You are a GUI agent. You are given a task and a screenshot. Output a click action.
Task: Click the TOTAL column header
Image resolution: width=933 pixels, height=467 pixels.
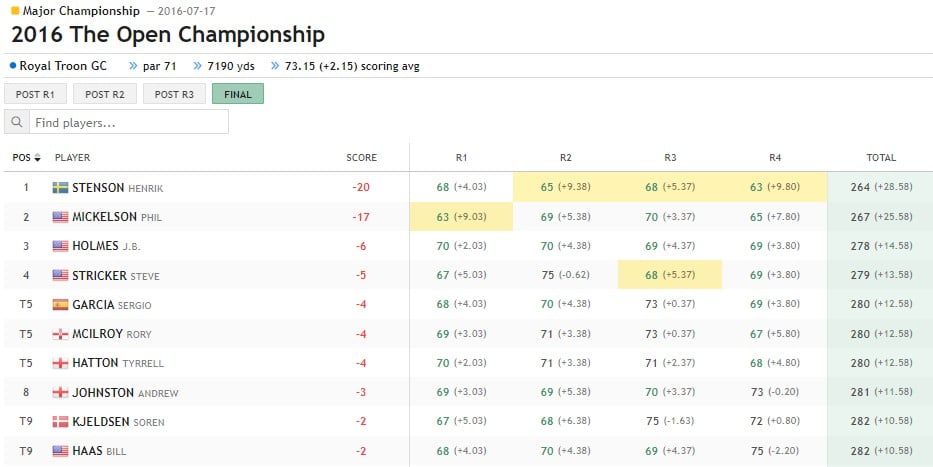pyautogui.click(x=881, y=158)
